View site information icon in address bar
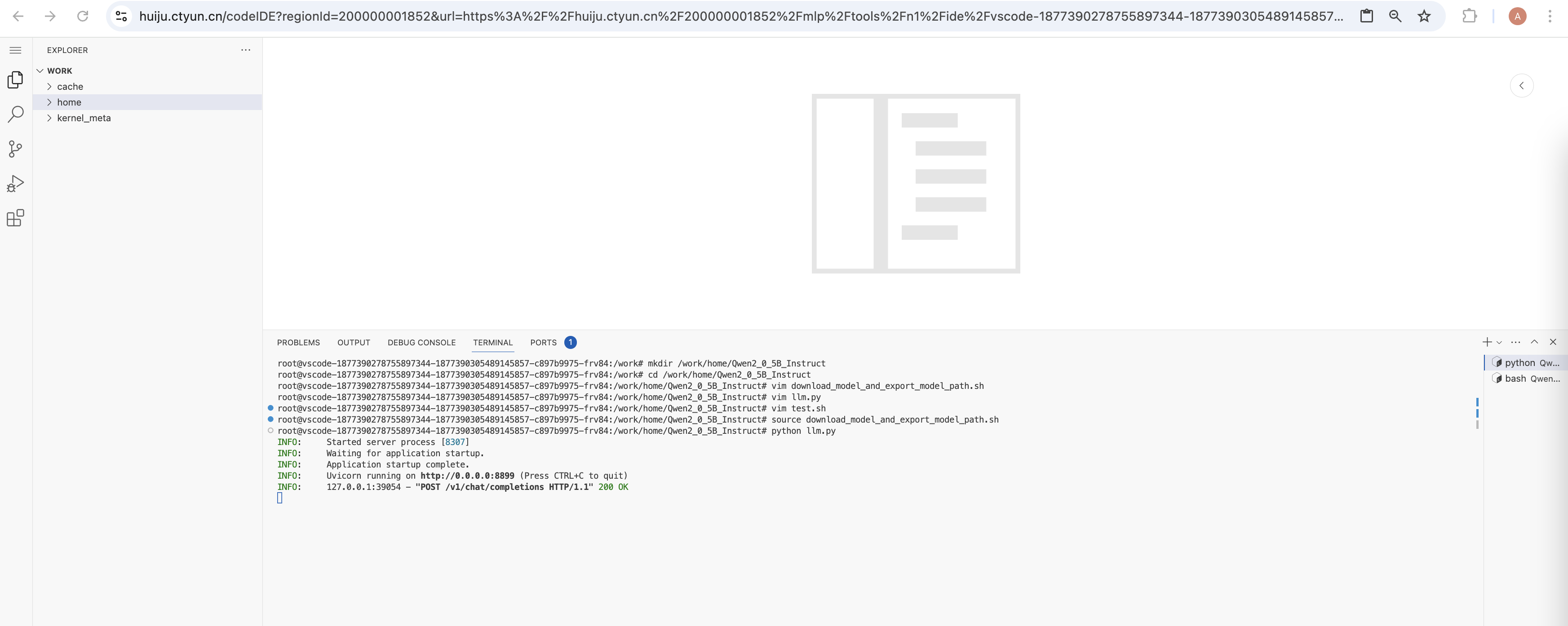1568x626 pixels. 122,17
